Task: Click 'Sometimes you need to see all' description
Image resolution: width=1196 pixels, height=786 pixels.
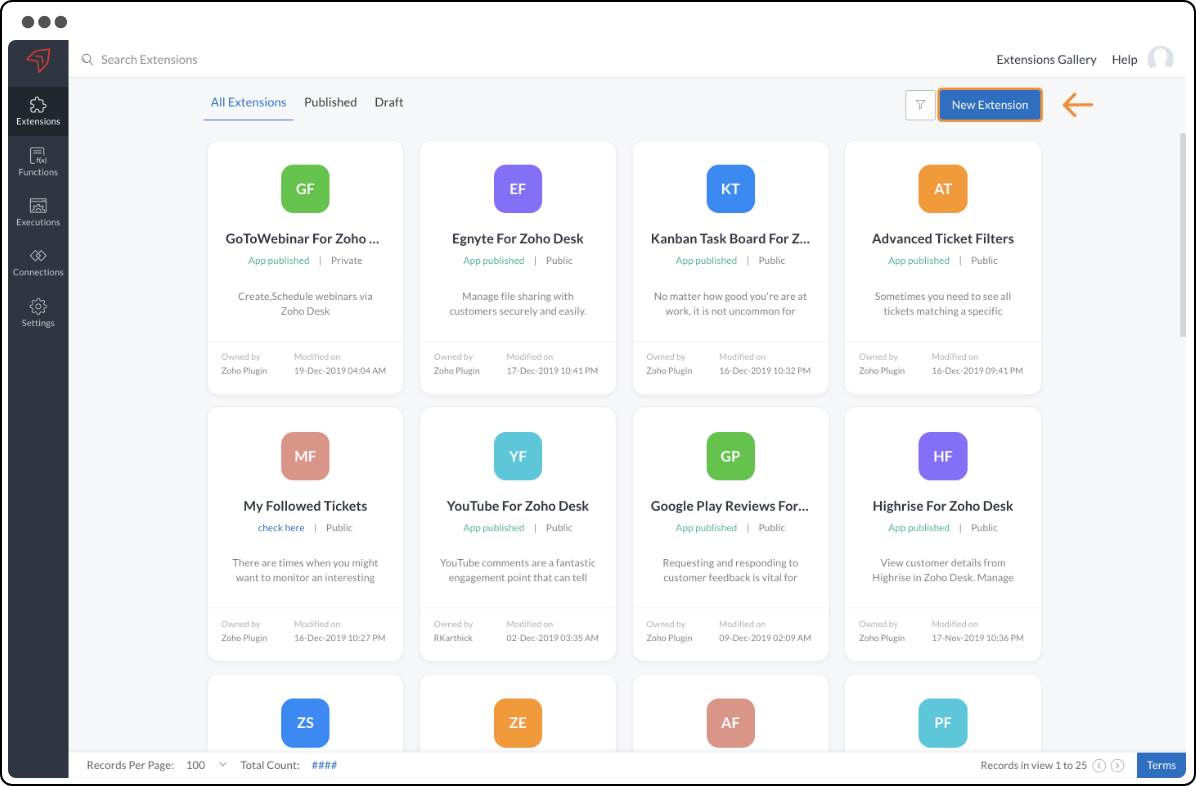Action: [x=943, y=304]
